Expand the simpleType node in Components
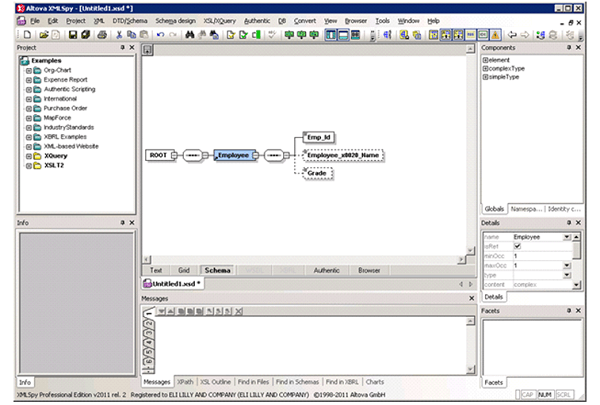Image resolution: width=600 pixels, height=405 pixels. pos(485,77)
